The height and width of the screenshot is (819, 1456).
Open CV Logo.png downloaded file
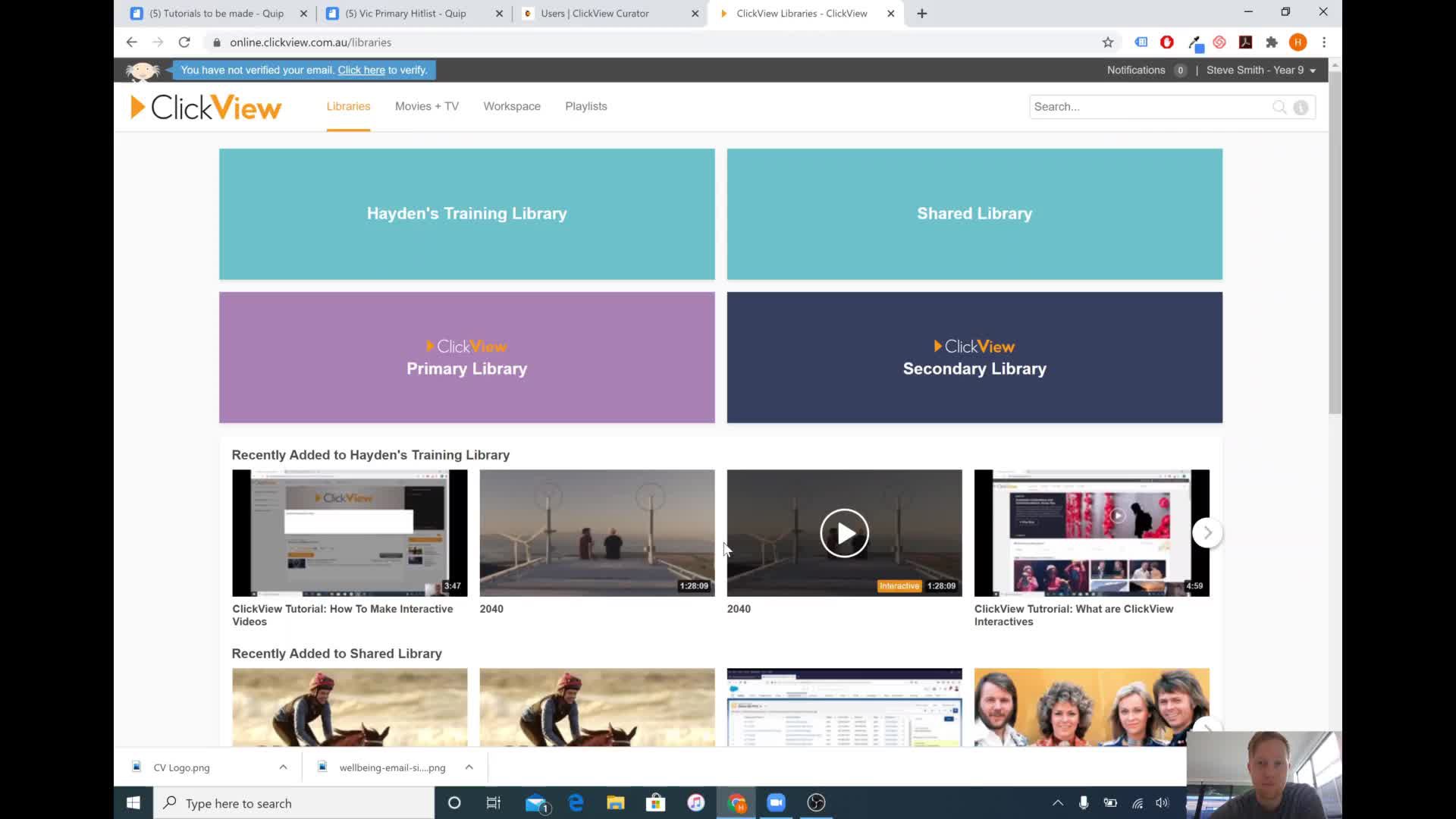pyautogui.click(x=182, y=767)
